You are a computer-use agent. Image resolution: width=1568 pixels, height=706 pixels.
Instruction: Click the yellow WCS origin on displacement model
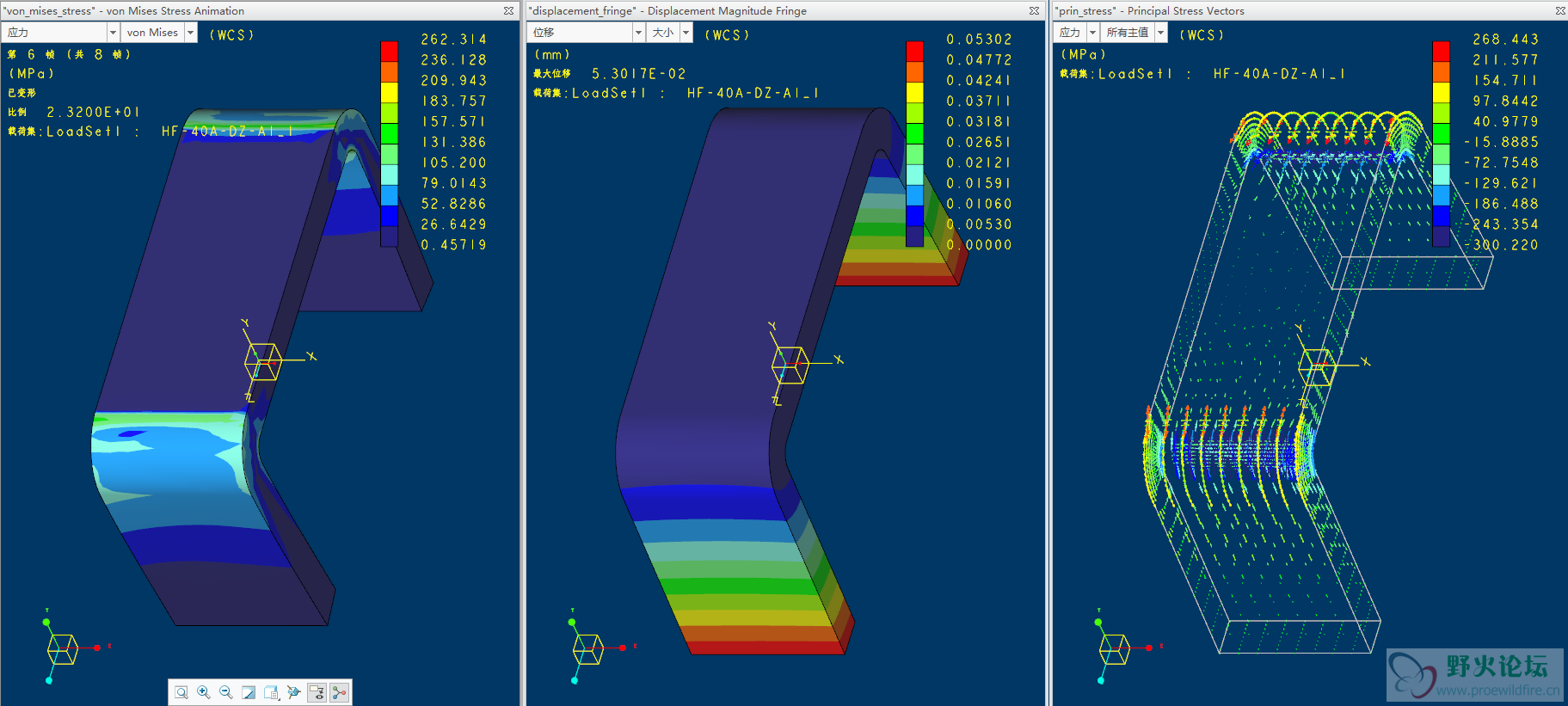pos(789,365)
